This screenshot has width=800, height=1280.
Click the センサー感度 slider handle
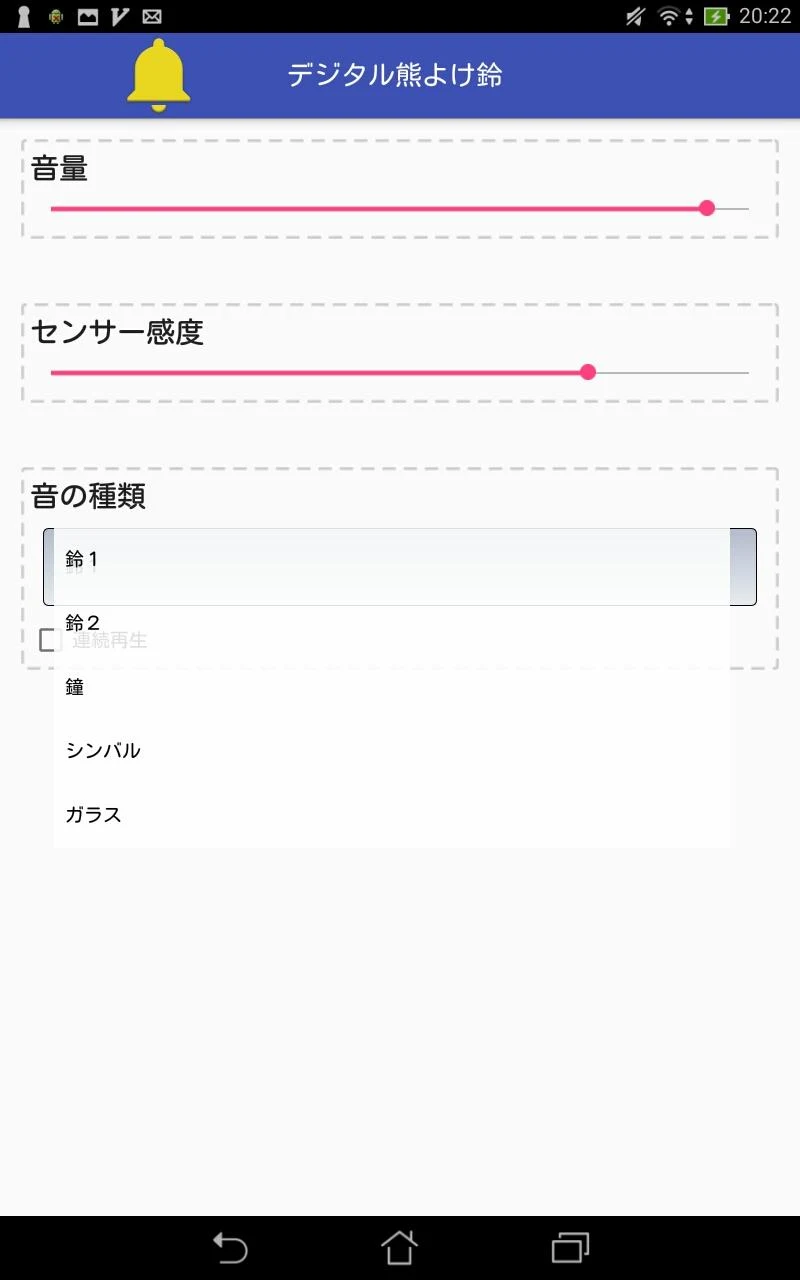[x=588, y=372]
